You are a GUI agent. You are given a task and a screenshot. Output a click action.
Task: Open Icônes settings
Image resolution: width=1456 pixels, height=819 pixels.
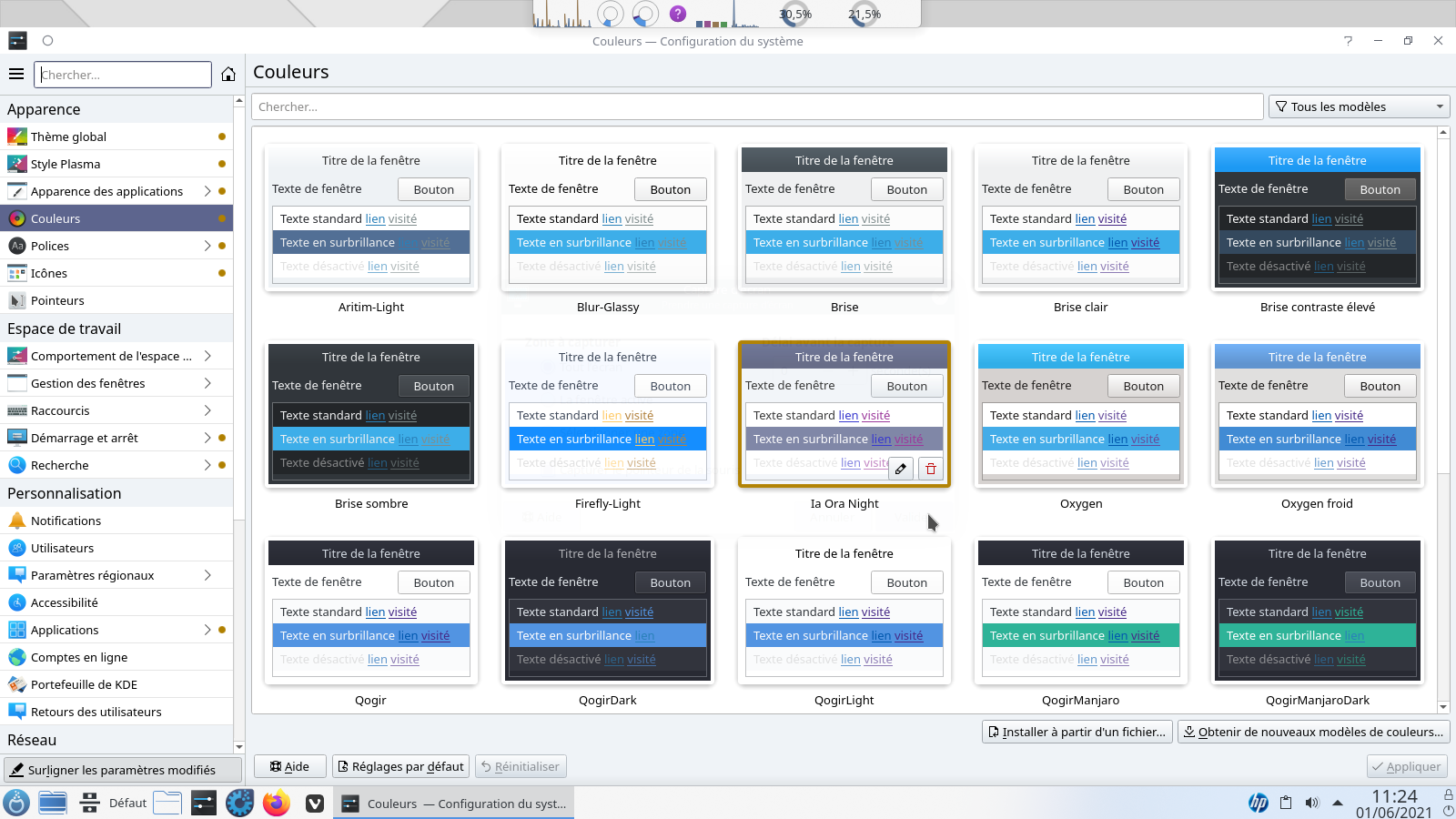[116, 273]
